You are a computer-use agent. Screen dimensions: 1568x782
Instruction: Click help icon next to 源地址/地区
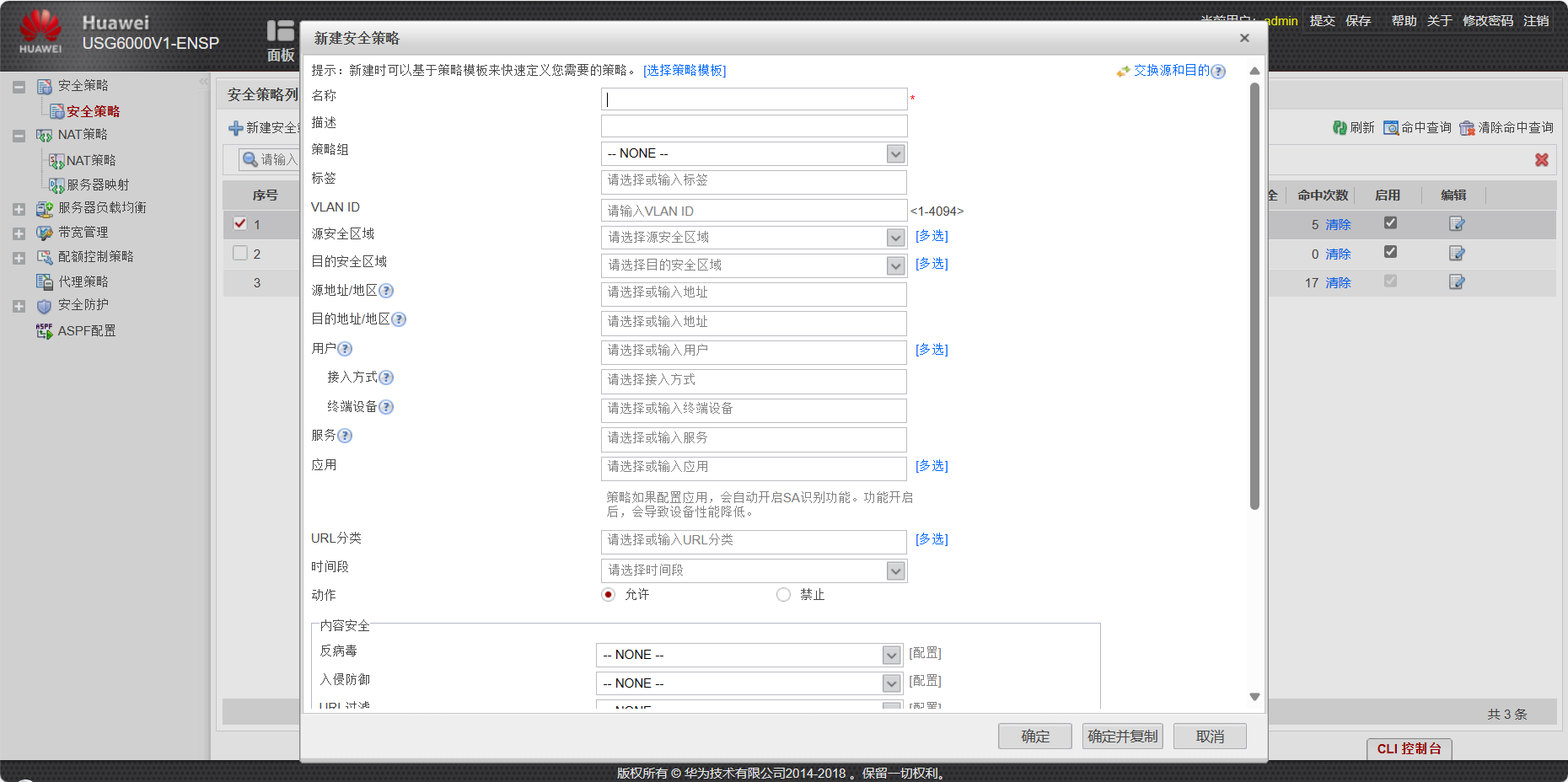[x=387, y=290]
